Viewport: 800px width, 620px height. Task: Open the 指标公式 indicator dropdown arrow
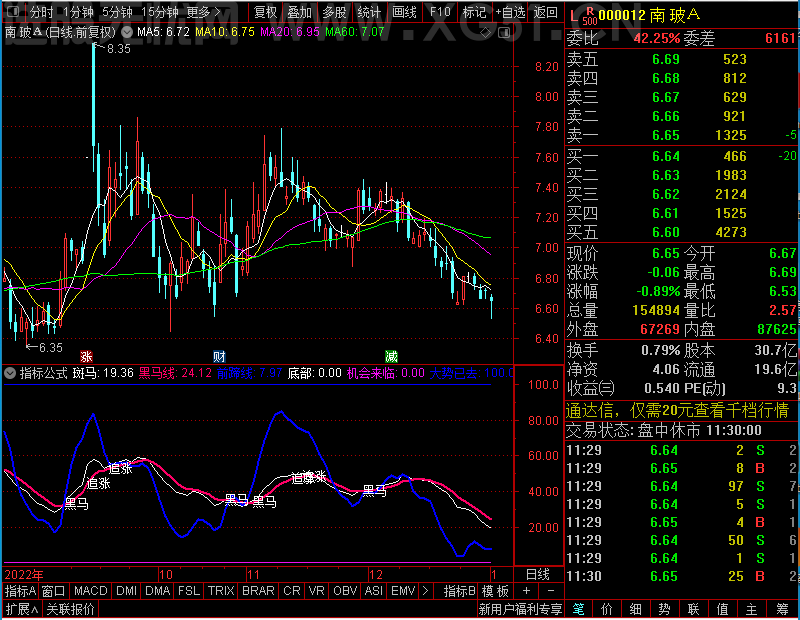pyautogui.click(x=10, y=373)
